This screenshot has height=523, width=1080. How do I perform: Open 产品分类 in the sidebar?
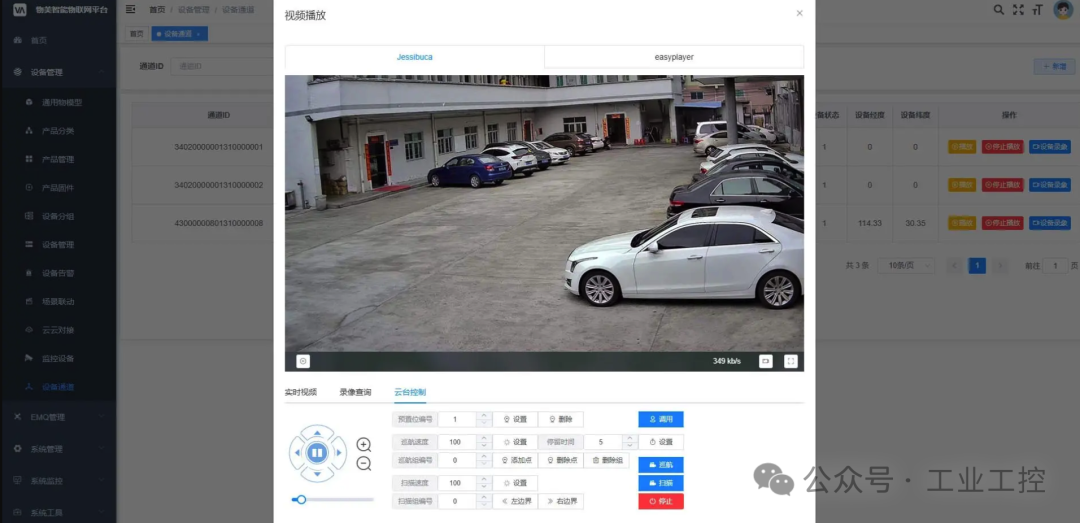(x=58, y=130)
